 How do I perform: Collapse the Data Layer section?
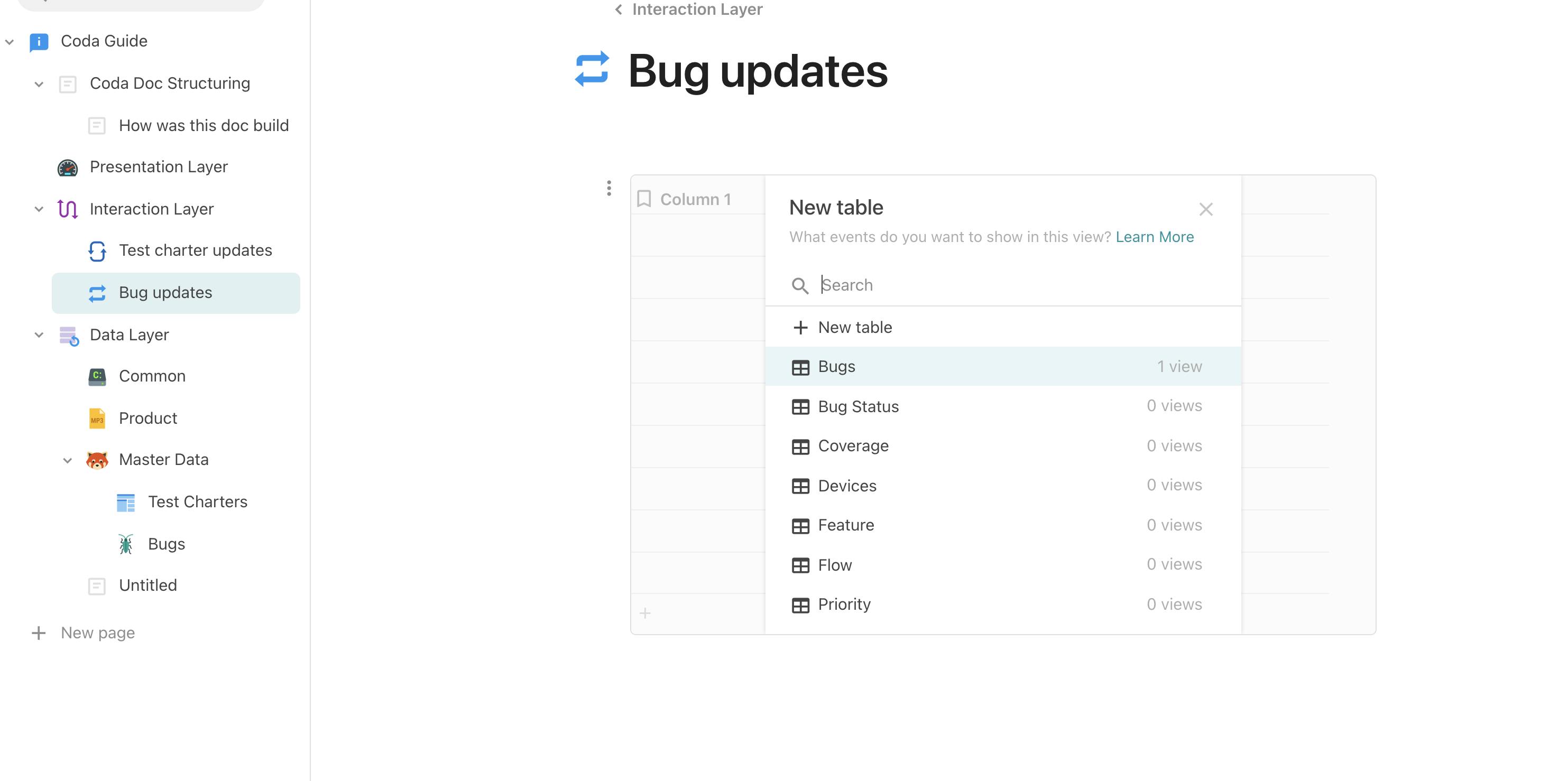click(38, 333)
